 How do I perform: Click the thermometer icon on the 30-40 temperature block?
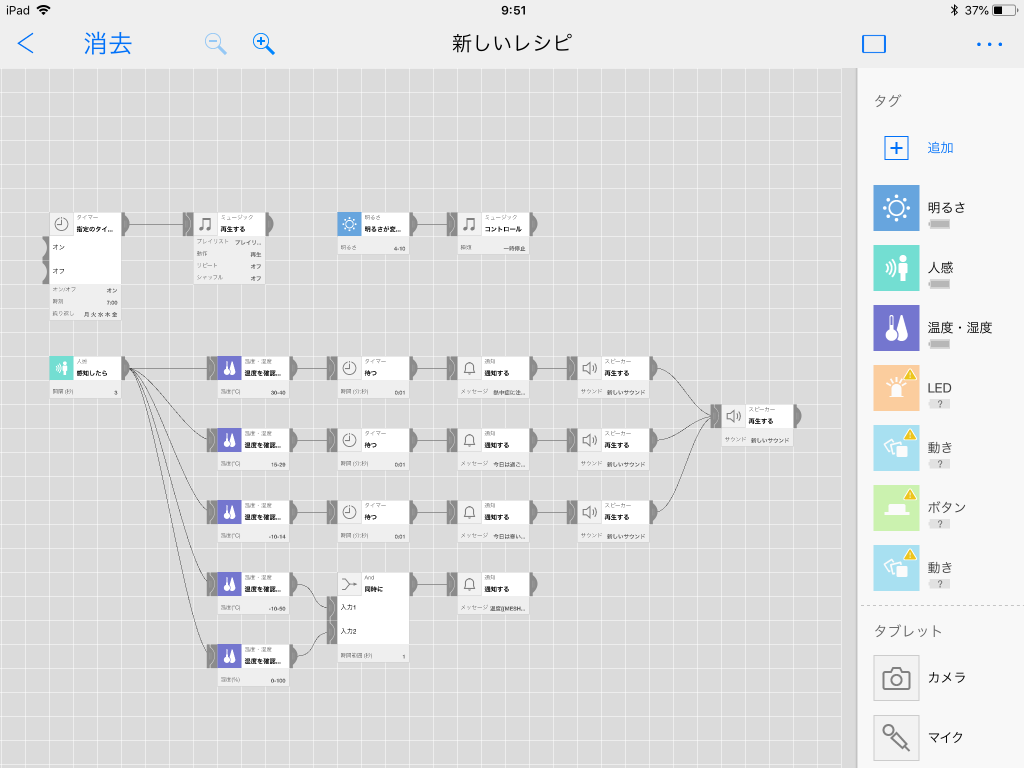click(x=229, y=368)
